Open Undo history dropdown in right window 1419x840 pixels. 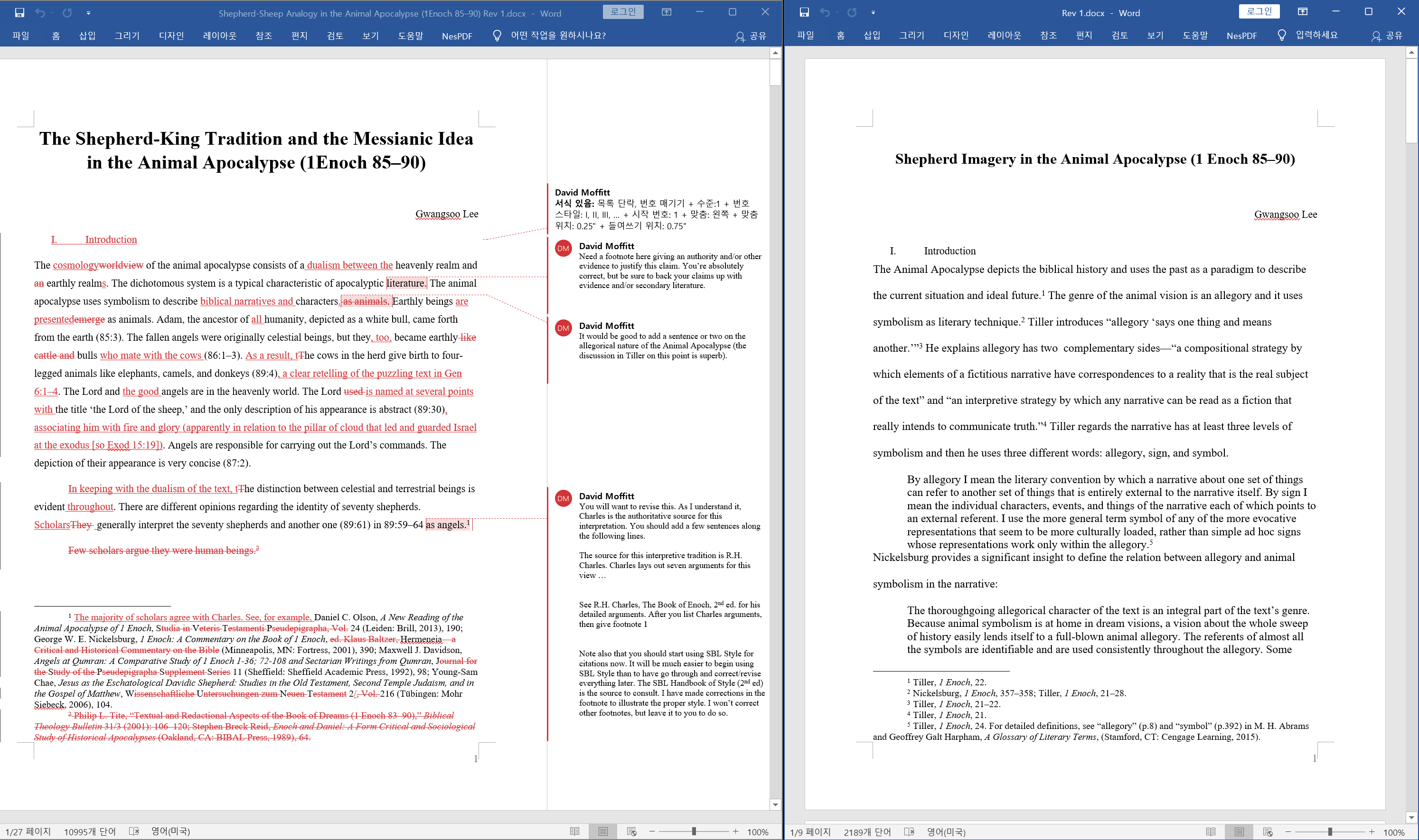836,12
